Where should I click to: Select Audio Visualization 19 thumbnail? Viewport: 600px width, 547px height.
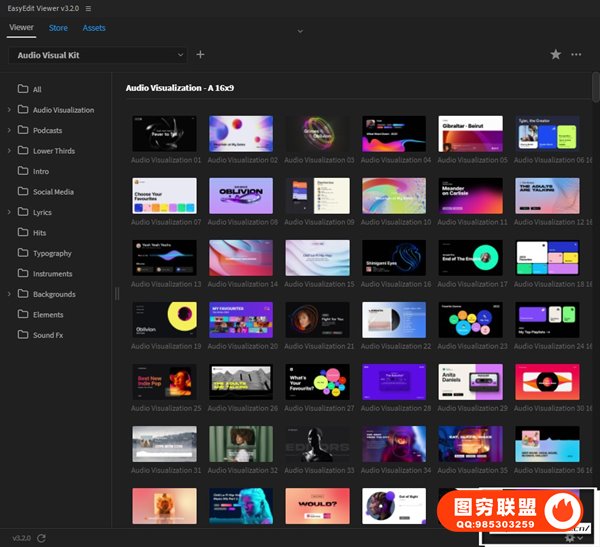(164, 319)
